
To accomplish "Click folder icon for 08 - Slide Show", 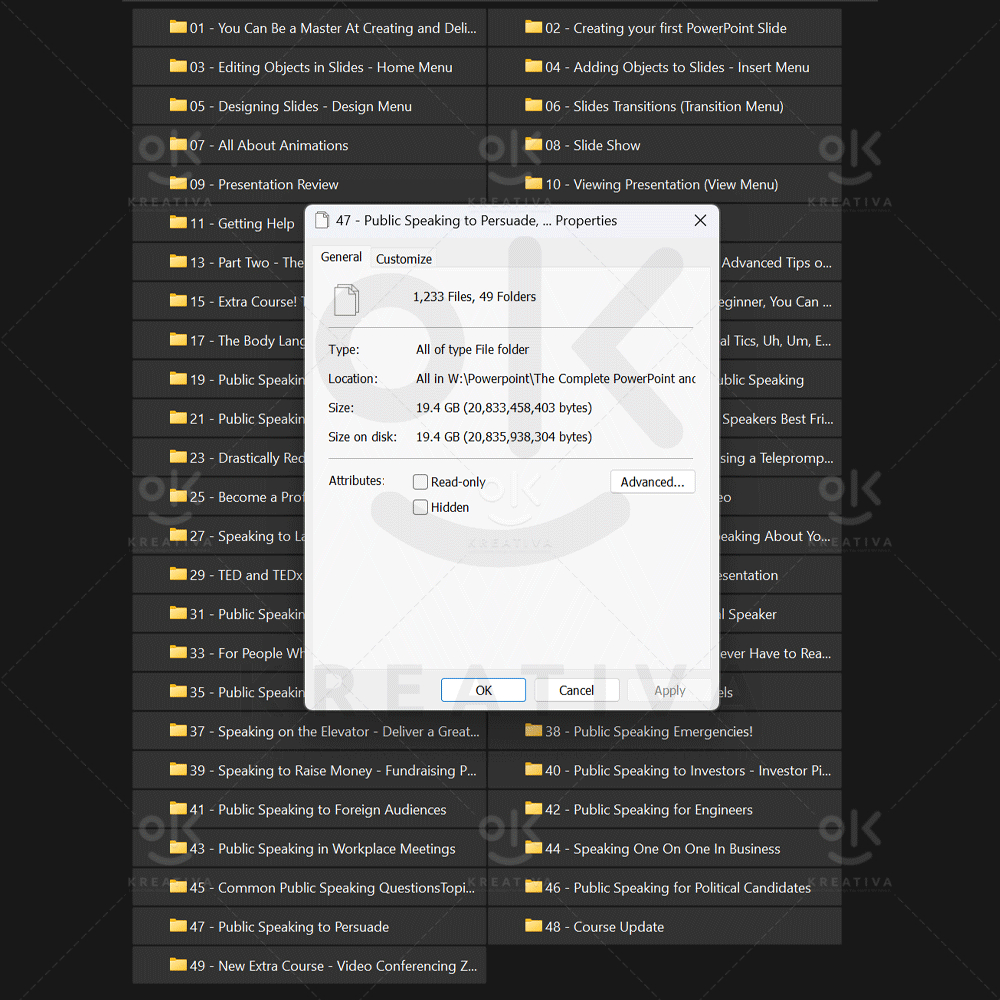I will [x=534, y=145].
